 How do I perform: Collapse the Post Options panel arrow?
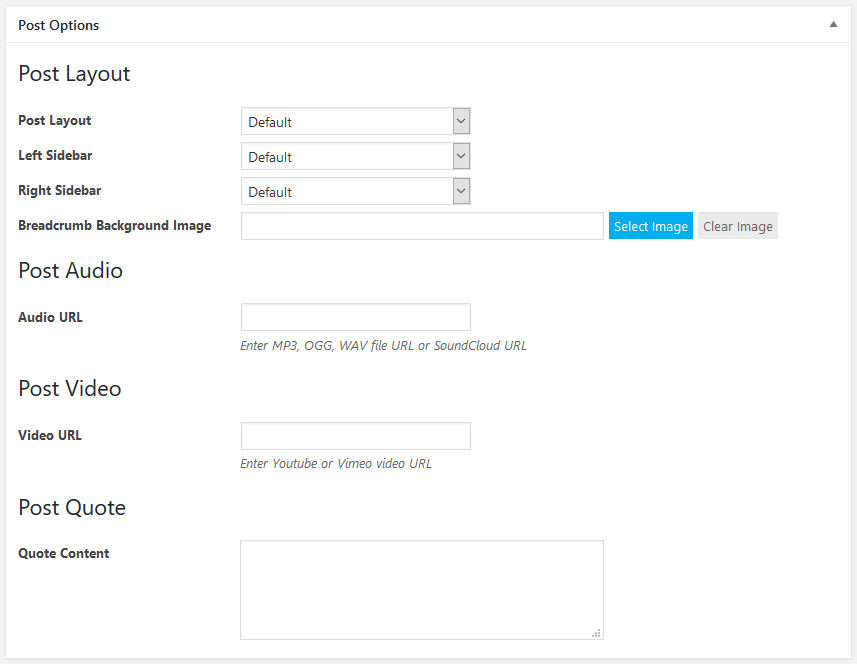(833, 25)
